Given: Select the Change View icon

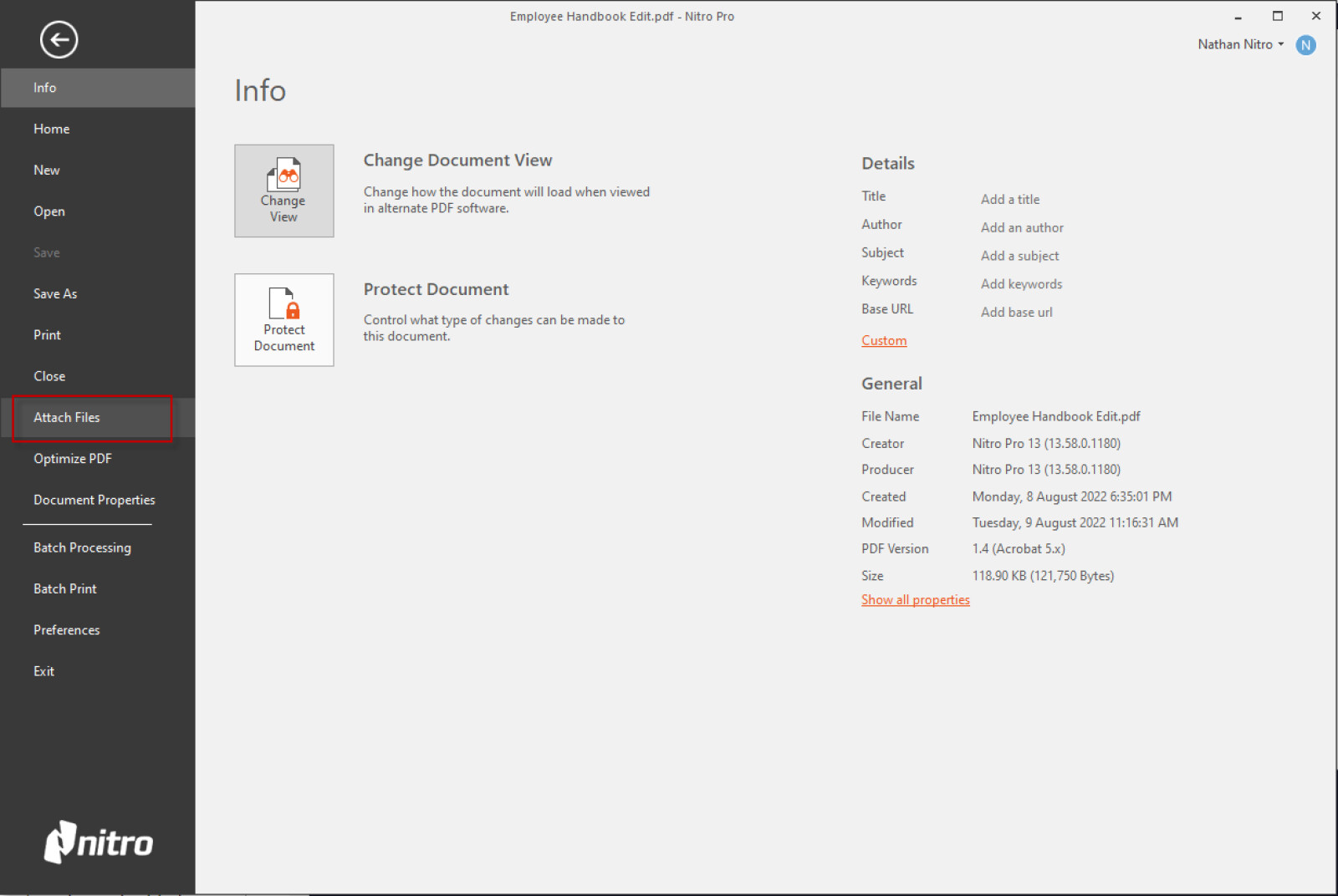Looking at the screenshot, I should click(x=283, y=191).
